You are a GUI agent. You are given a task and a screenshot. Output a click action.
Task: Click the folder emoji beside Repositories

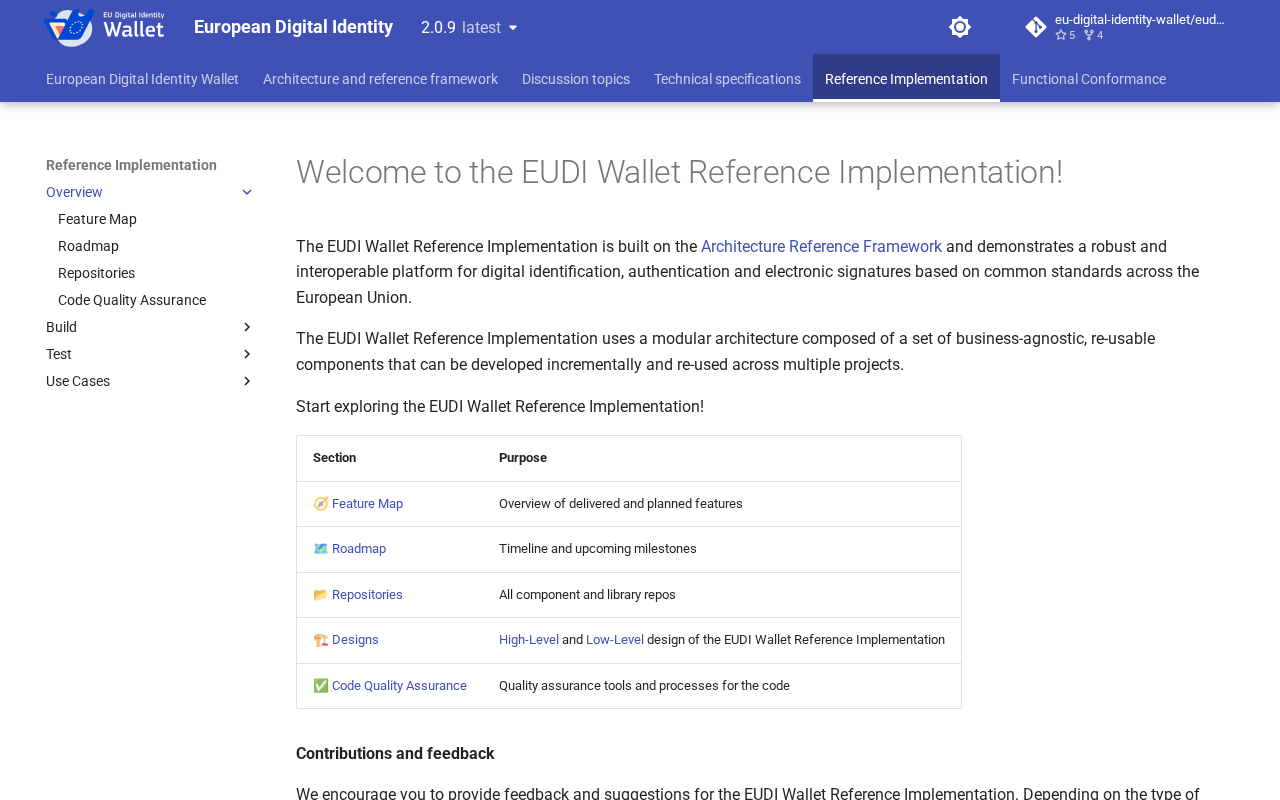coord(320,595)
